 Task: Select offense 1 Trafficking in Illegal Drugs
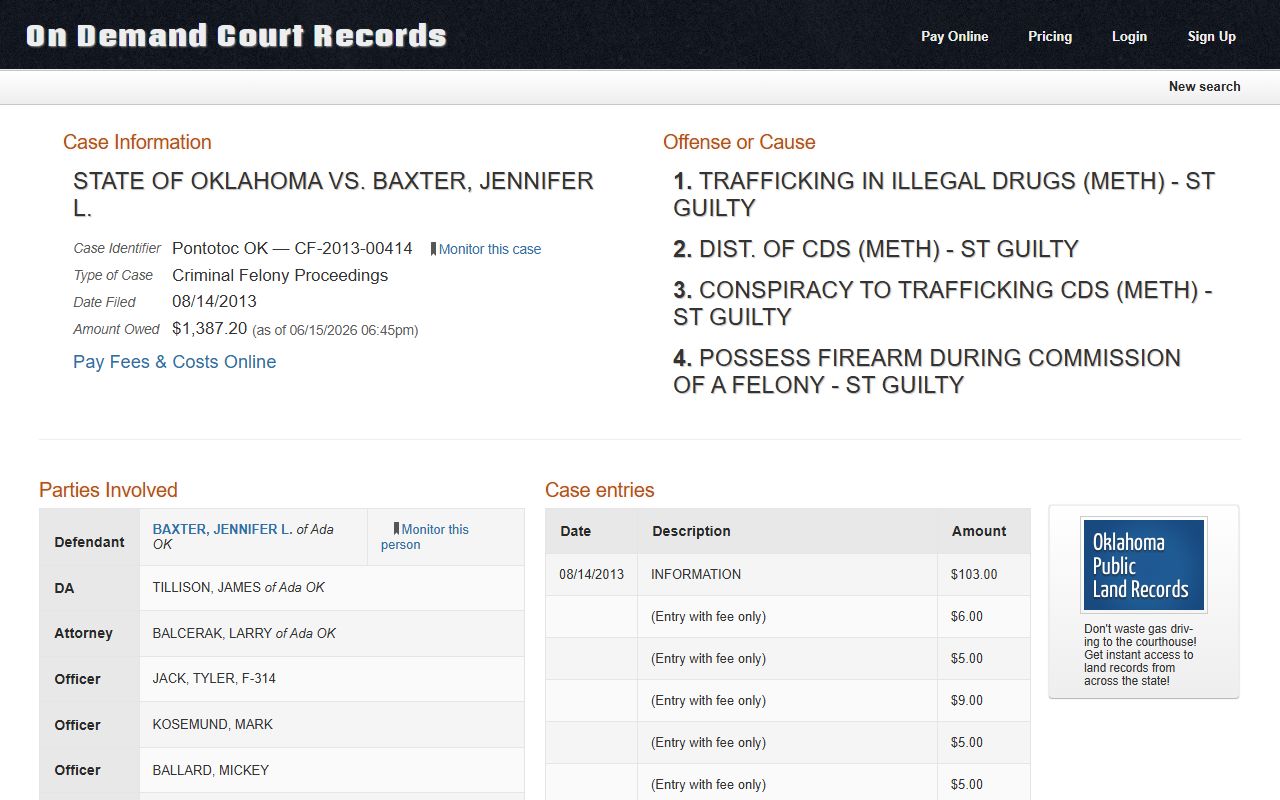pyautogui.click(x=944, y=194)
